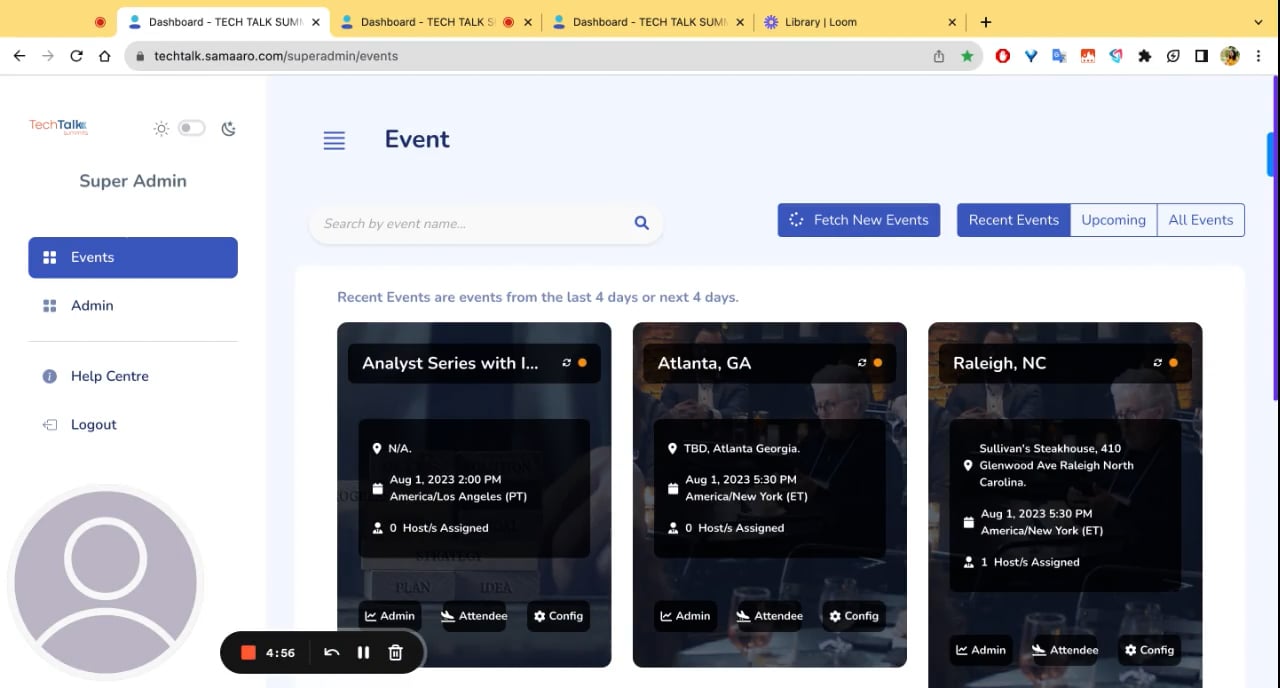Click the Sullivan's Steakhouse address text
Viewport: 1280px width, 688px height.
1056,465
